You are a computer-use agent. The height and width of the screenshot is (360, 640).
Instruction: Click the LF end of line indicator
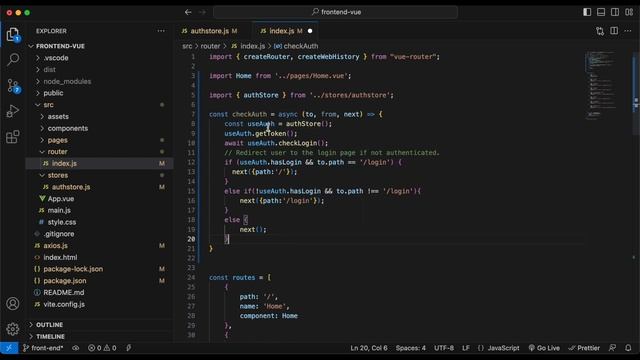click(x=466, y=348)
